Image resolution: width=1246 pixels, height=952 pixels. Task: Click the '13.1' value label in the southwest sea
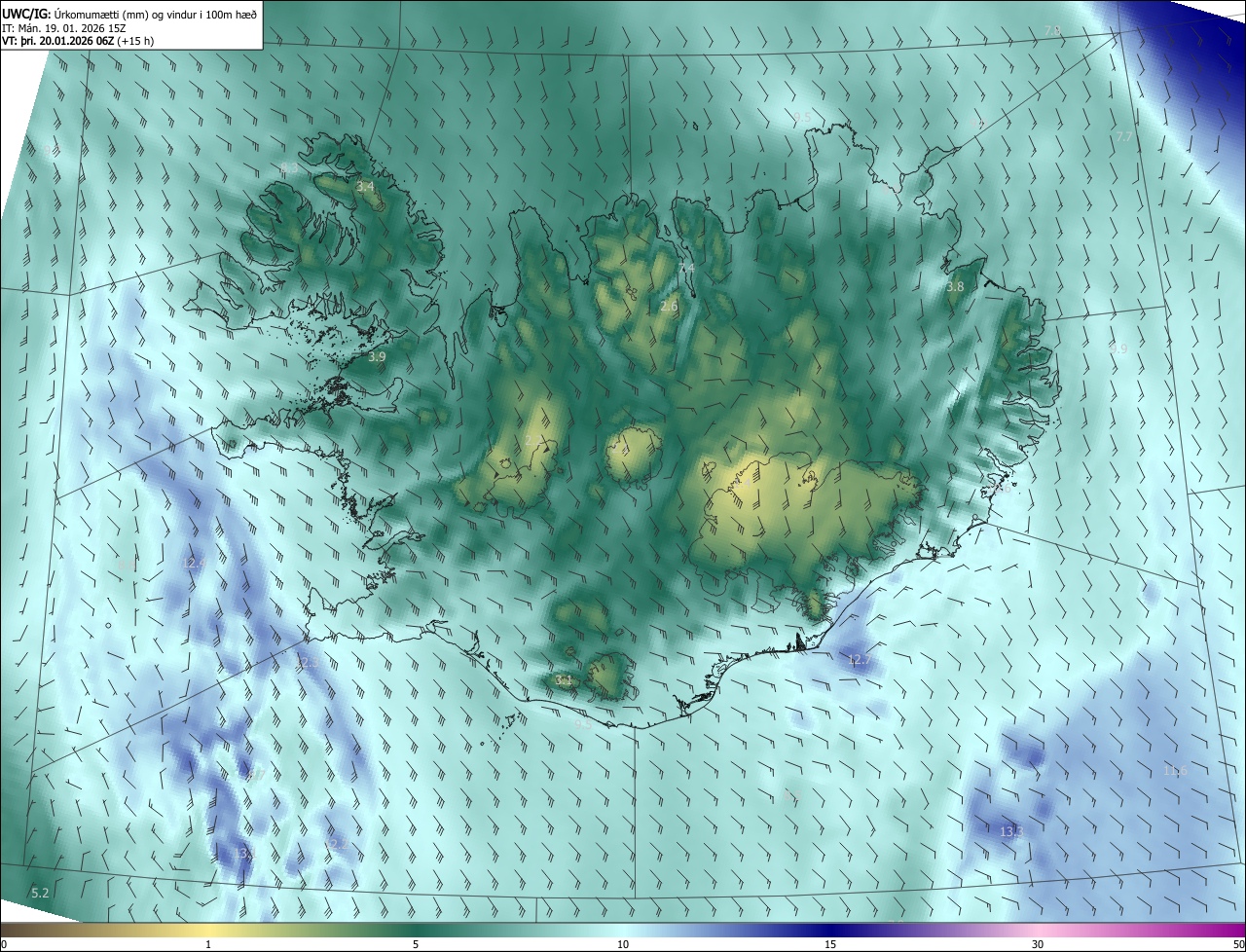244,853
